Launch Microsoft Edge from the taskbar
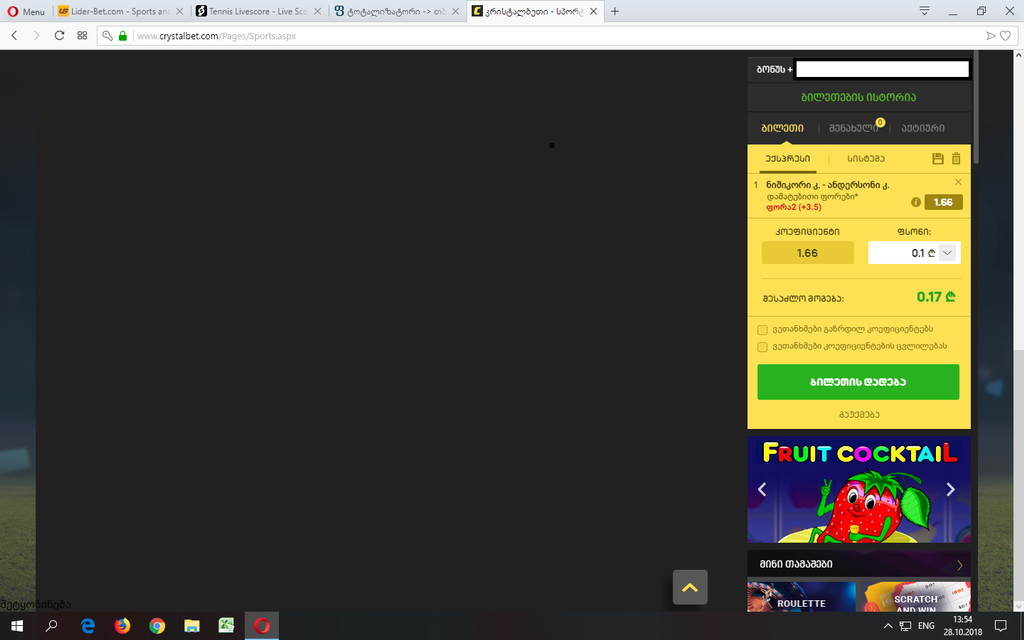The width and height of the screenshot is (1024, 640). pyautogui.click(x=88, y=626)
